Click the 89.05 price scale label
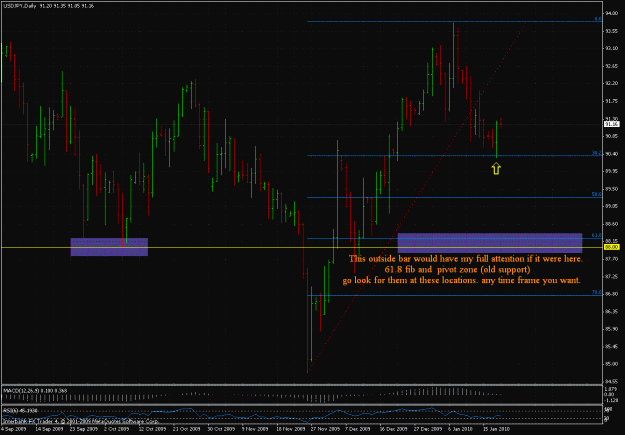This screenshot has height=435, width=625. [x=611, y=206]
